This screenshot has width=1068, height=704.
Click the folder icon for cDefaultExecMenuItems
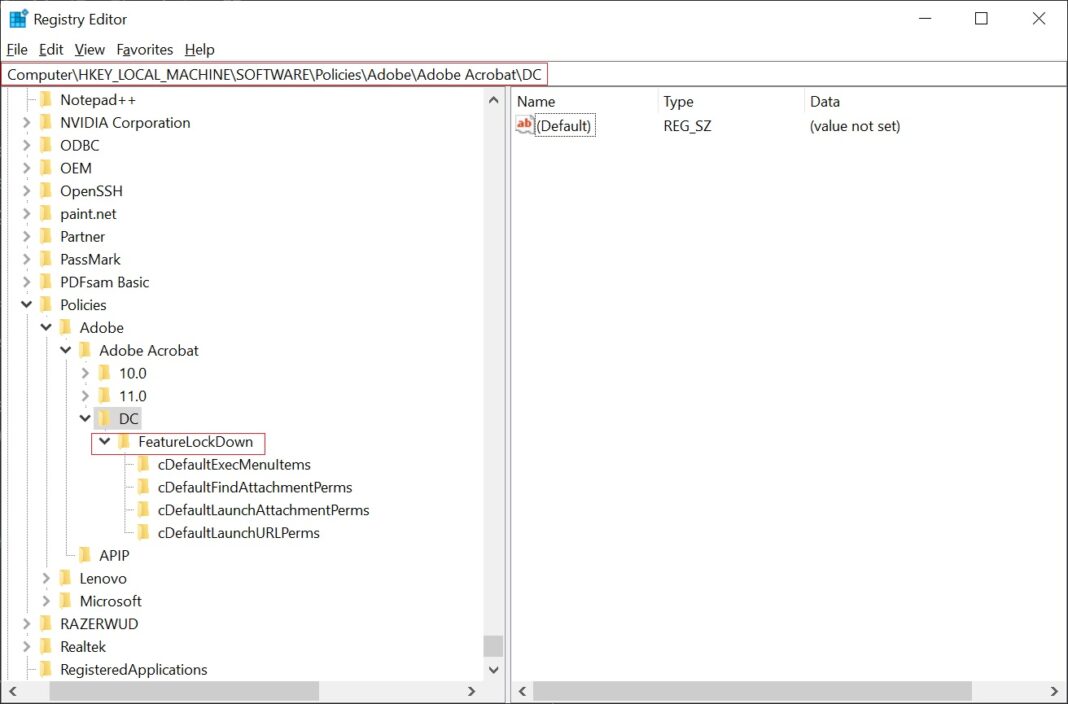coord(143,465)
